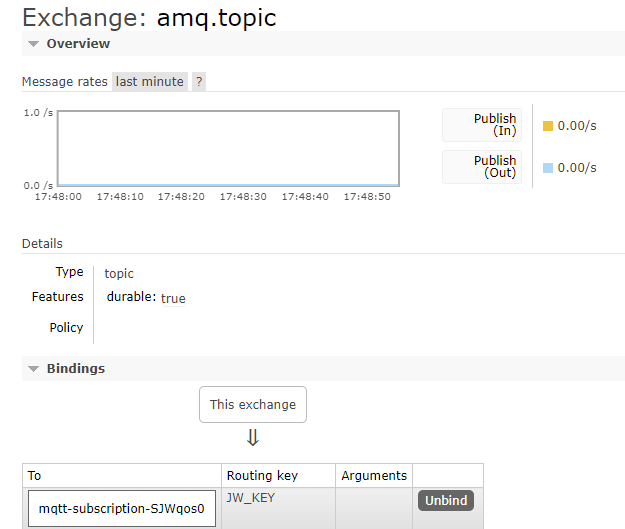625x529 pixels.
Task: Click the blue Publish (Out) color swatch
Action: [547, 168]
